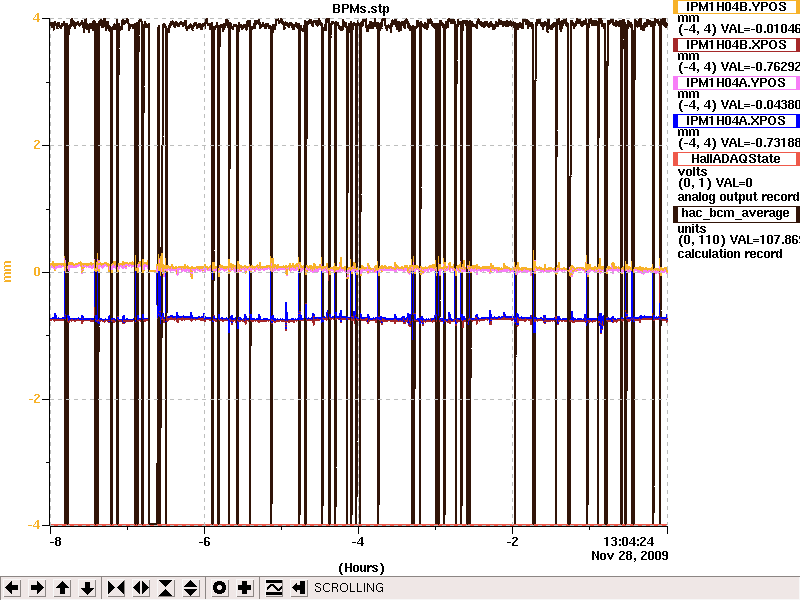Screen dimensions: 800x600
Task: Click the toolbar icon showing a wavy curve
Action: pyautogui.click(x=274, y=588)
